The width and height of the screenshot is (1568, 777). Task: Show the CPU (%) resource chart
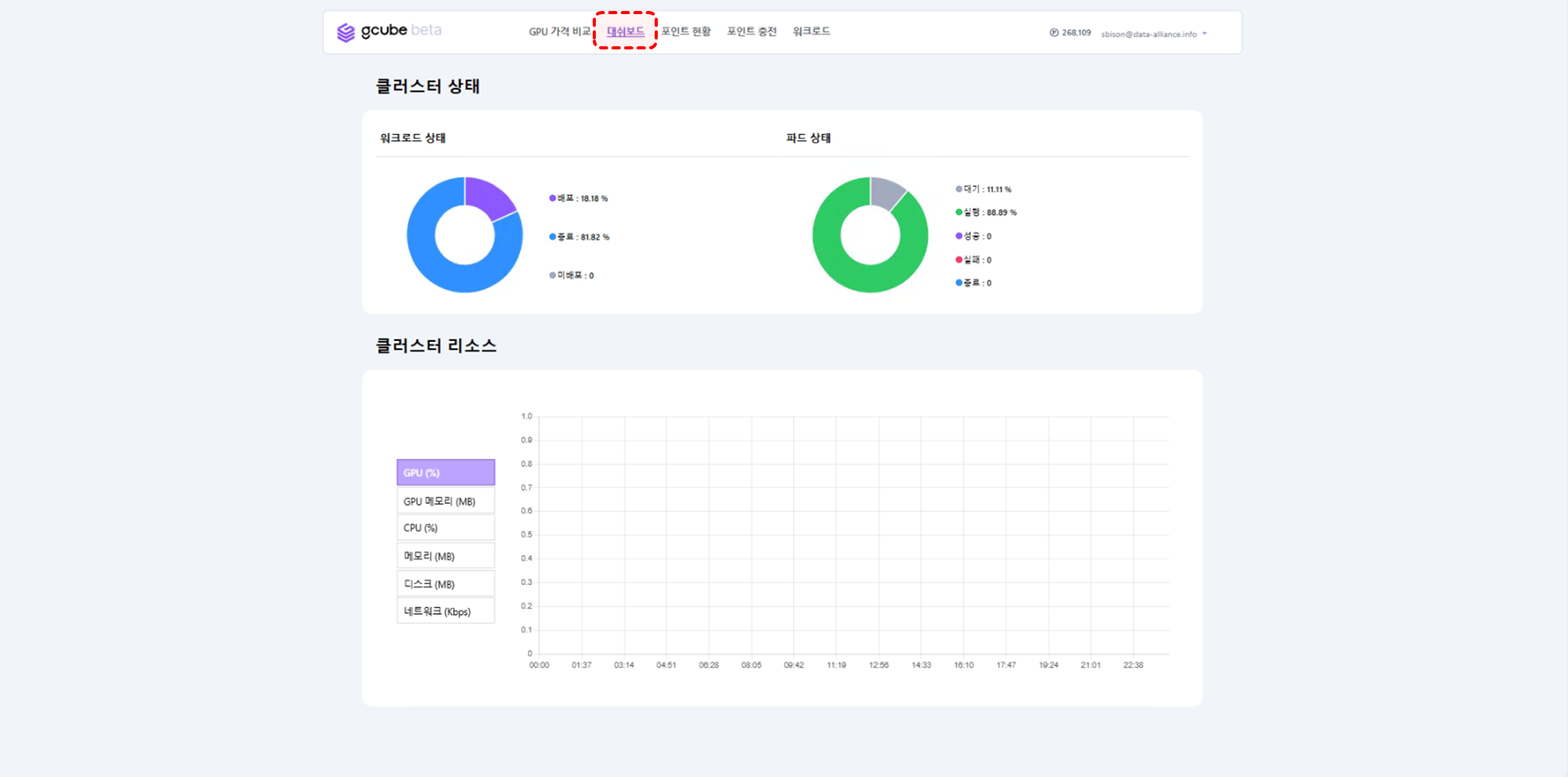(x=445, y=528)
